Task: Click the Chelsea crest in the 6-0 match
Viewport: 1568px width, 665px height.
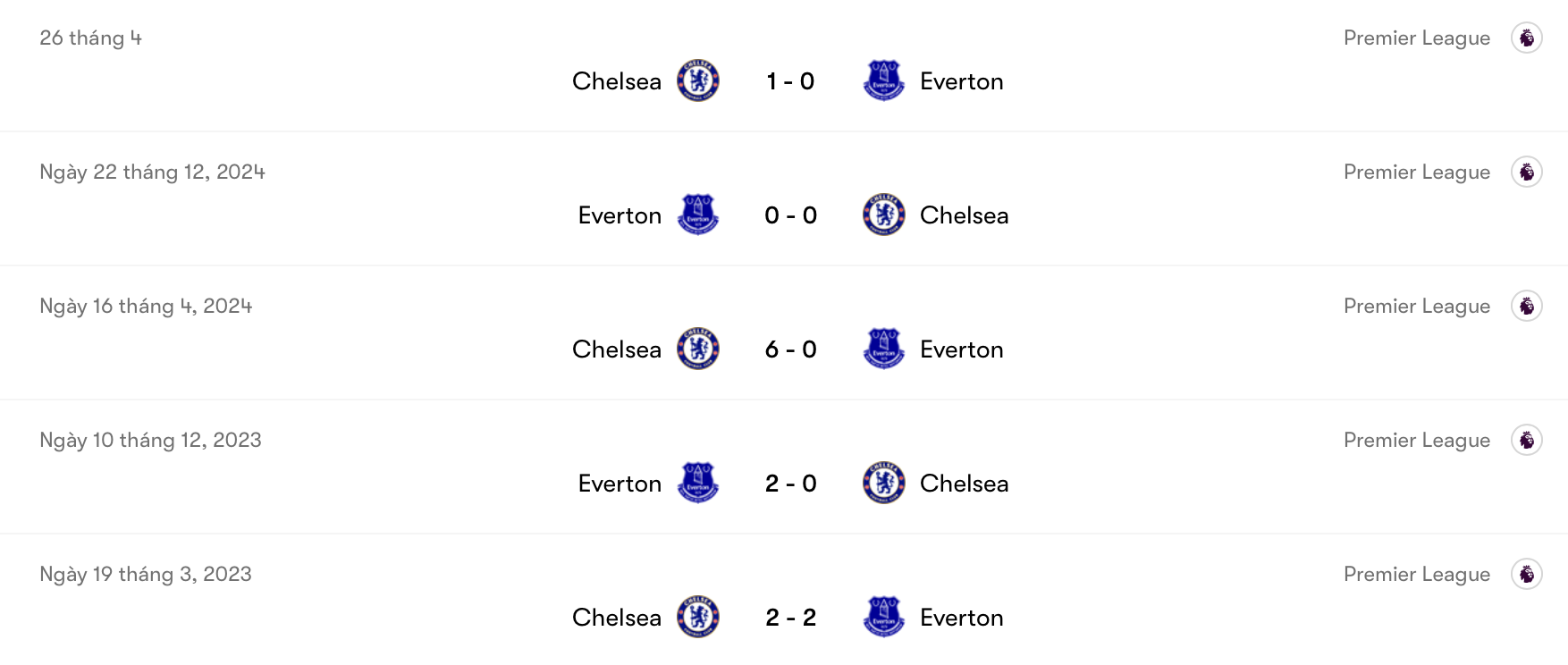Action: coord(699,349)
